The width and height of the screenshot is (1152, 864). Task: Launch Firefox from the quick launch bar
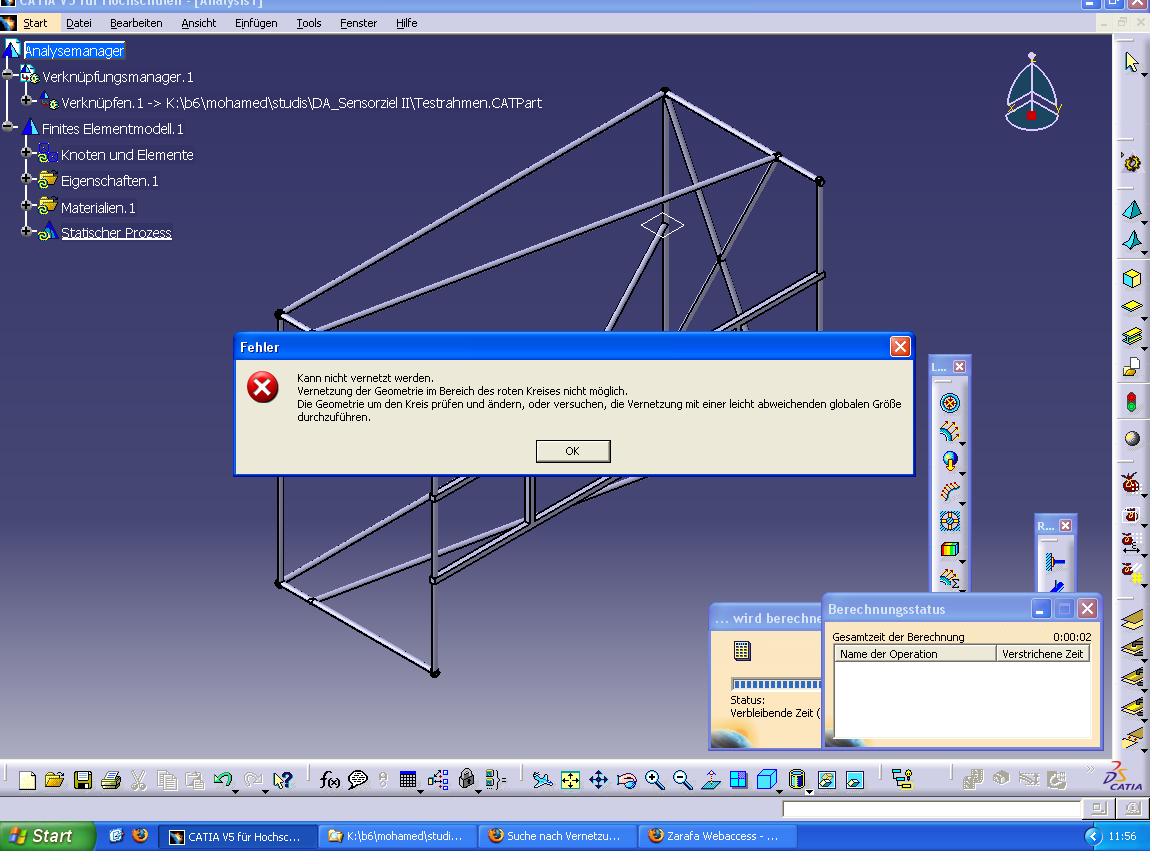point(140,835)
